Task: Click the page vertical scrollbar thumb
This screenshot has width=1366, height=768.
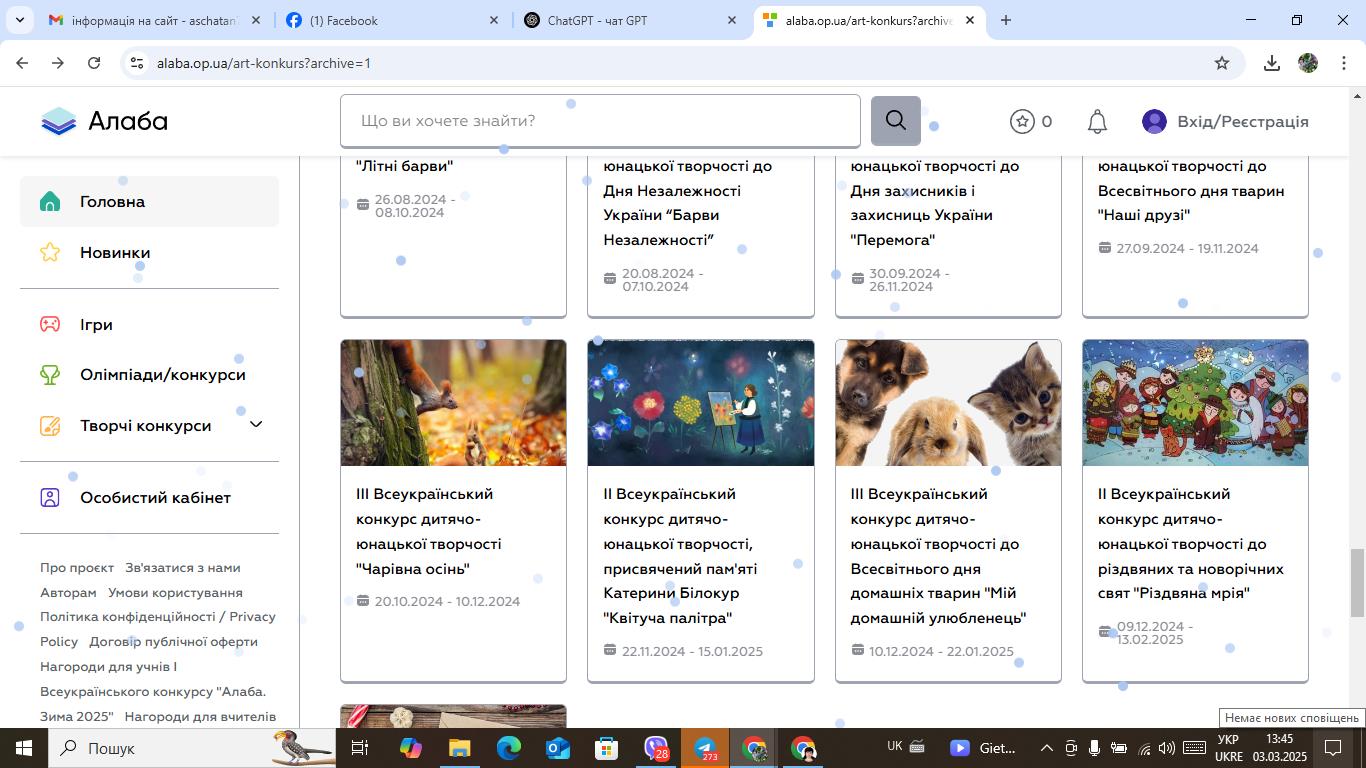Action: tap(1357, 582)
